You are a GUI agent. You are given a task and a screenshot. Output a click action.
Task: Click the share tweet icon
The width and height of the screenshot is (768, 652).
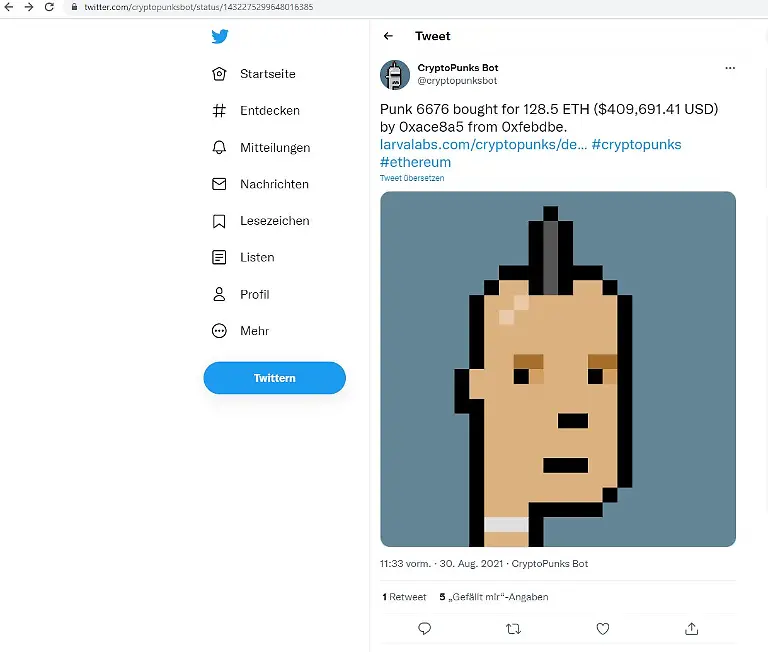point(691,628)
